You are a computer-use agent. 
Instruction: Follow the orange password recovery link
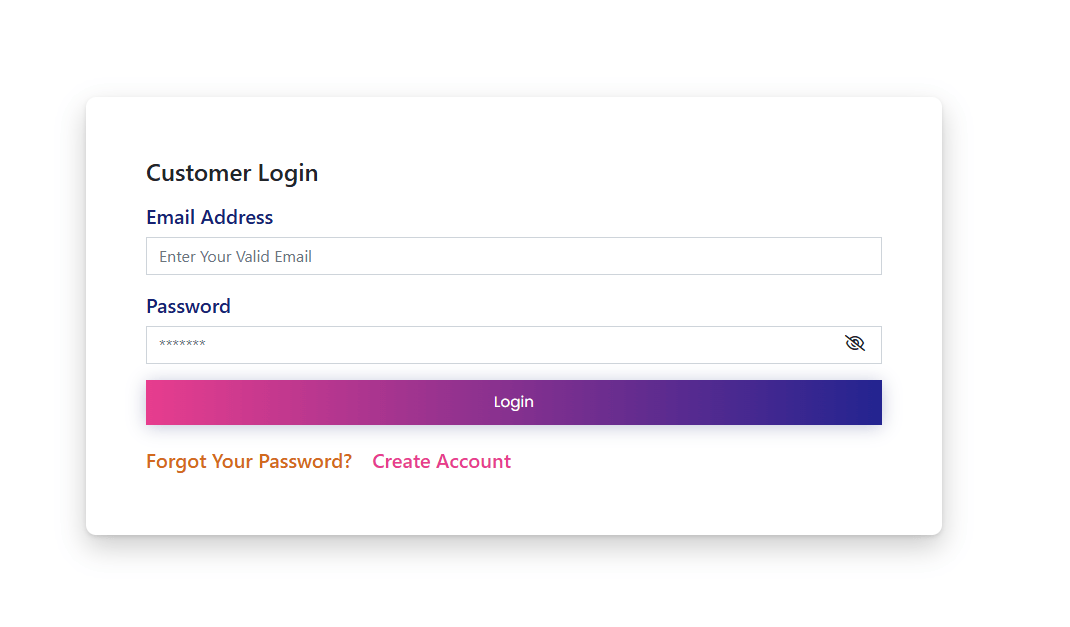pos(249,462)
